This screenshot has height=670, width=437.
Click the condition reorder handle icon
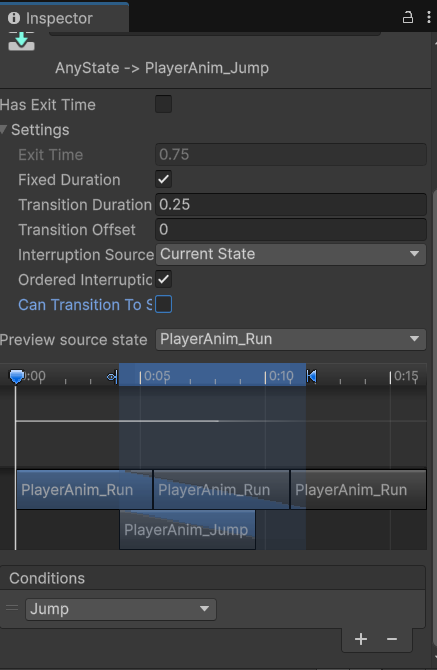coord(12,608)
